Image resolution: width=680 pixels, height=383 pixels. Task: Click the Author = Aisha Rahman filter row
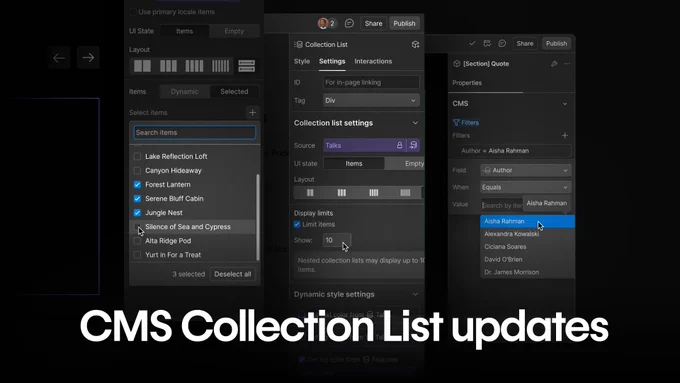[x=512, y=151]
